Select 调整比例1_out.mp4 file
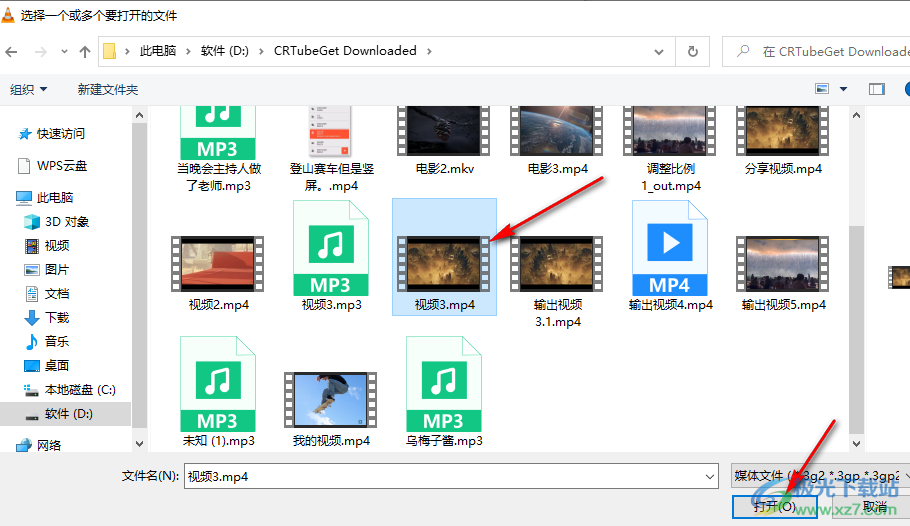The image size is (910, 526). click(670, 150)
